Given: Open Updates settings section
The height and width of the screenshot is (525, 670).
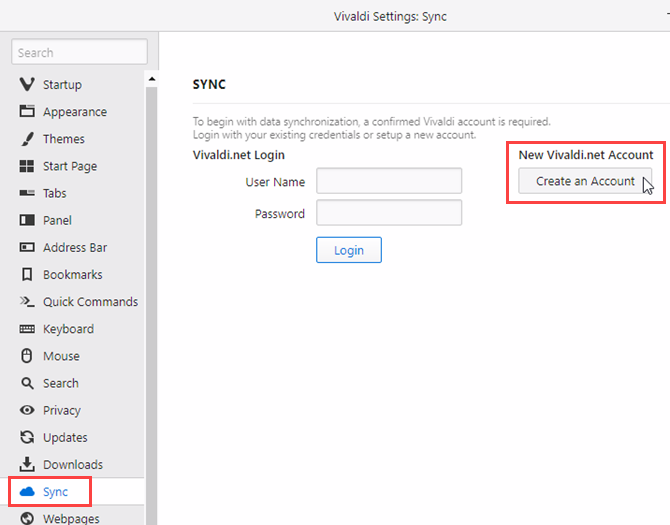Looking at the screenshot, I should pyautogui.click(x=72, y=437).
